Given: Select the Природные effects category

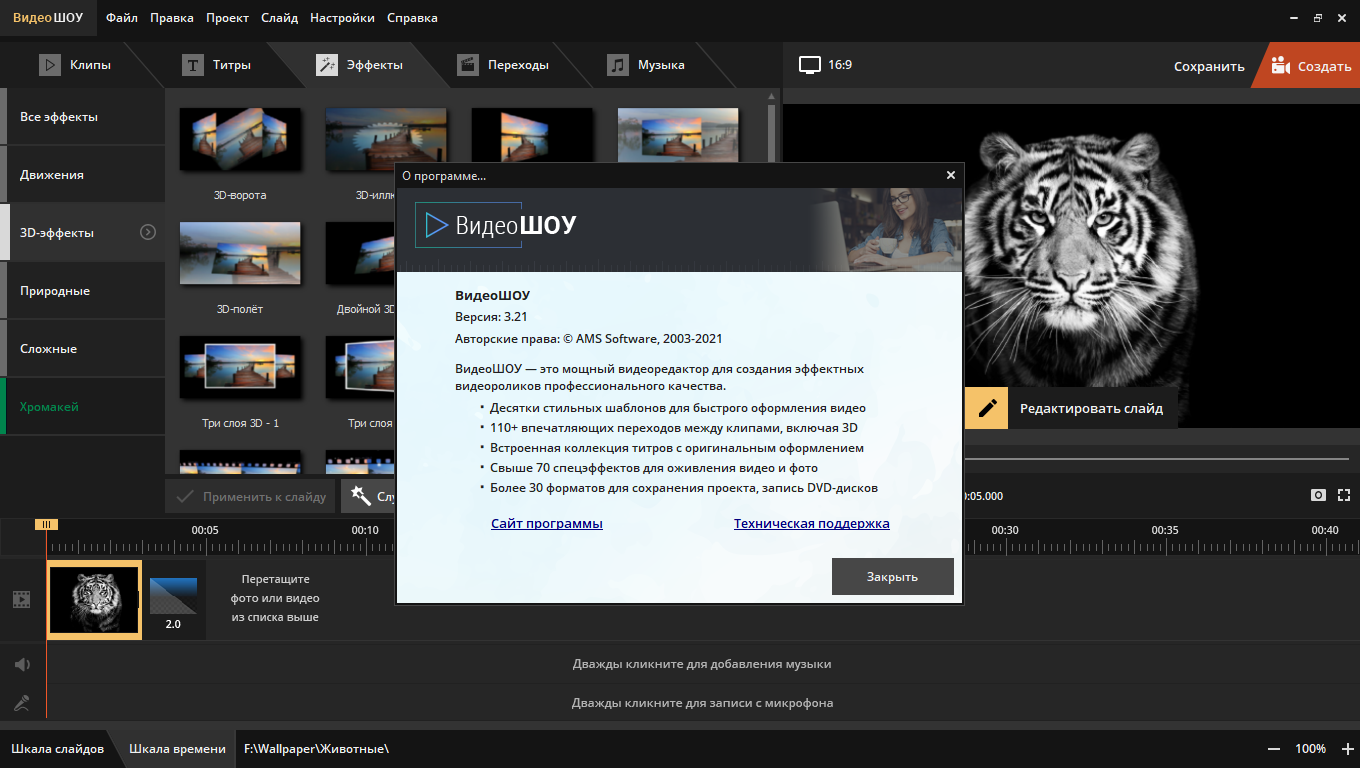Looking at the screenshot, I should click(x=82, y=291).
